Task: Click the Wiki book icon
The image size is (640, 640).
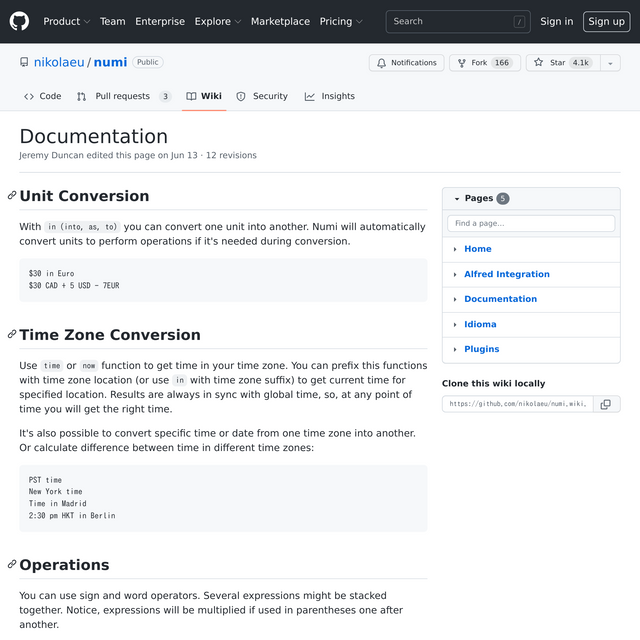Action: pos(191,96)
